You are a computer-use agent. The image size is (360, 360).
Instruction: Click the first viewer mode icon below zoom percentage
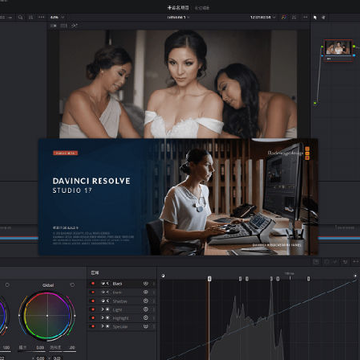pyautogui.click(x=53, y=26)
